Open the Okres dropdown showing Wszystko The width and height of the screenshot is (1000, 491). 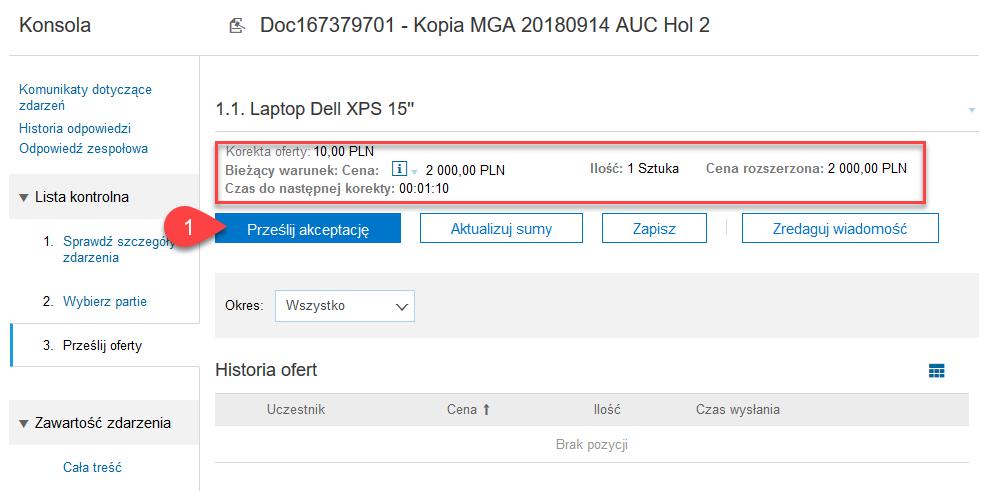345,306
